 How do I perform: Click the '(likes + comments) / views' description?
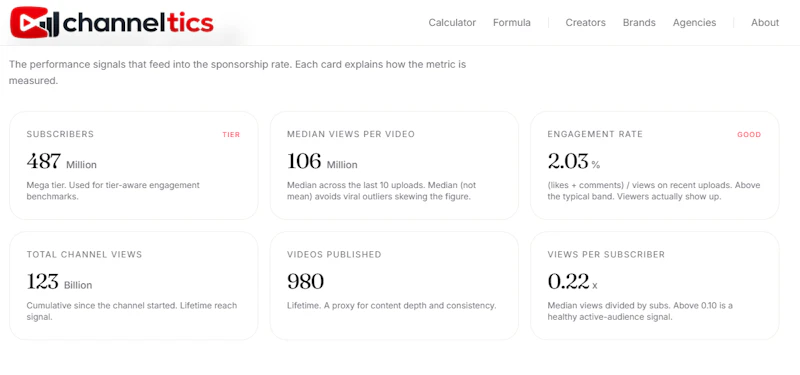coord(654,191)
